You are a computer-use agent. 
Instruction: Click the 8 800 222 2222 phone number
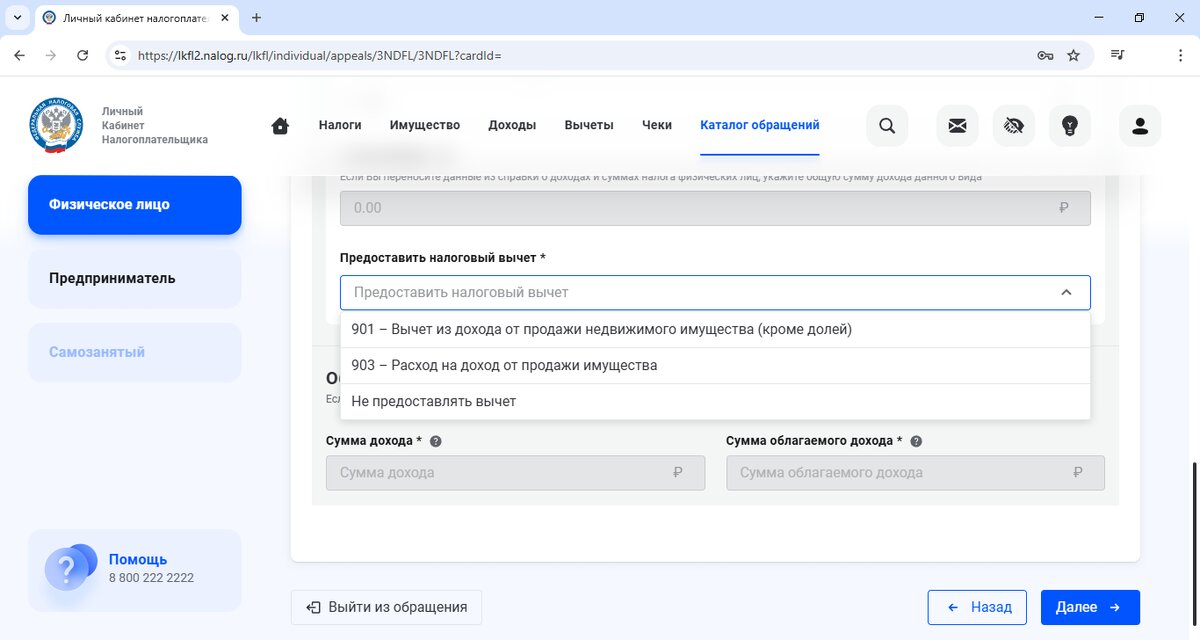[151, 578]
